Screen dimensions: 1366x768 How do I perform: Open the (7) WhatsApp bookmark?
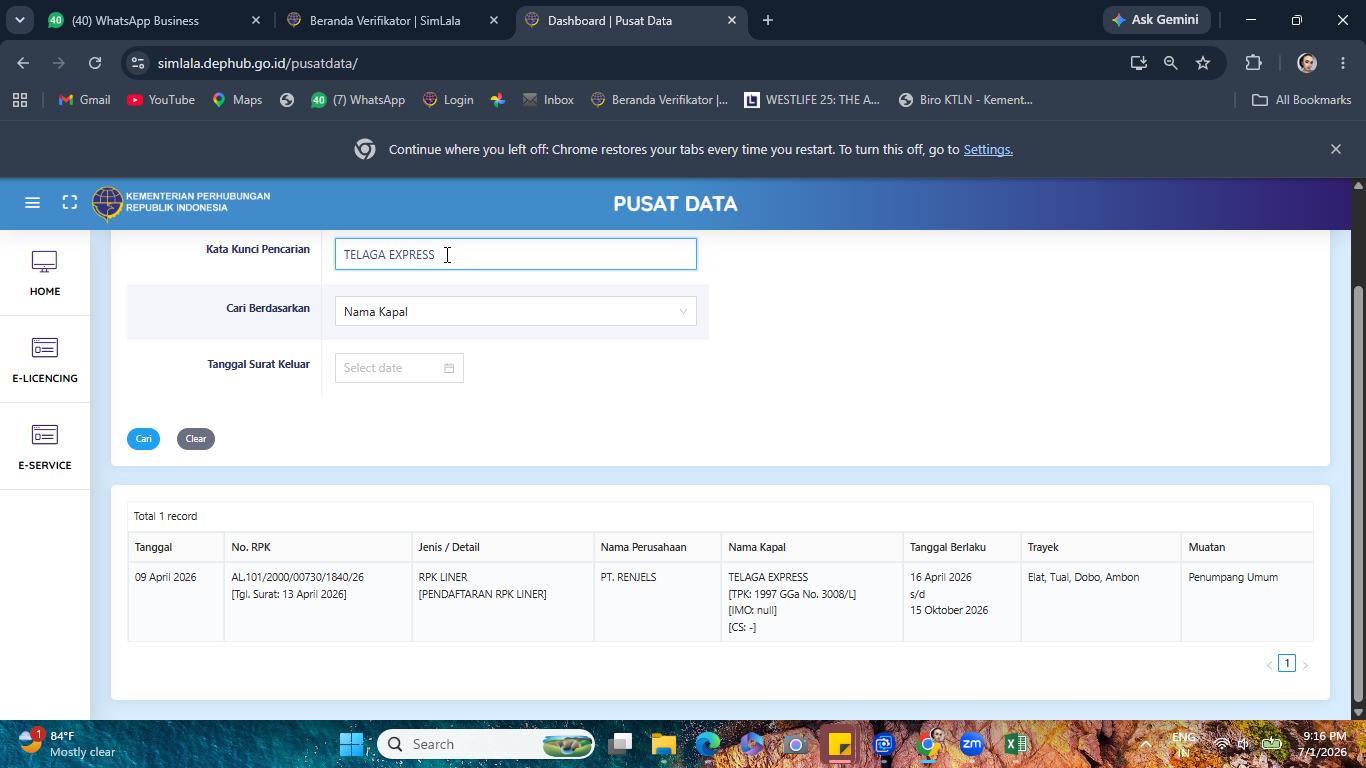[x=358, y=100]
